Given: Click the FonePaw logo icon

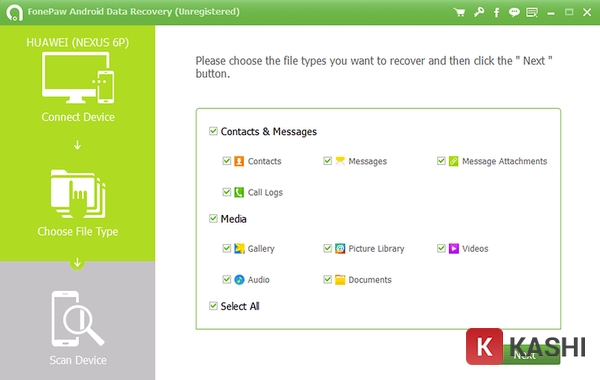Looking at the screenshot, I should click(x=14, y=12).
